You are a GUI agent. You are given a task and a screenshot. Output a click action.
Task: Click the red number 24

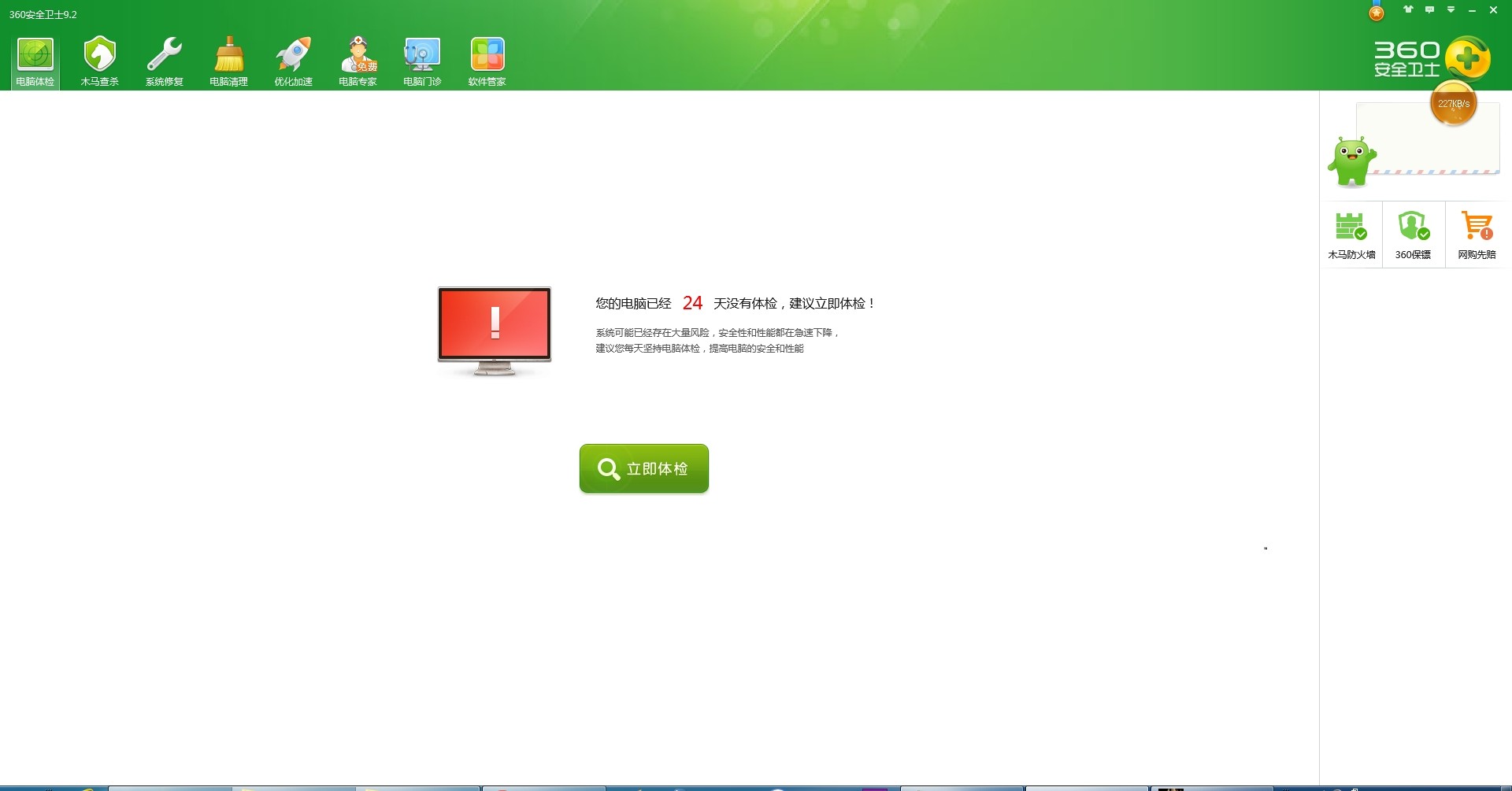coord(692,303)
